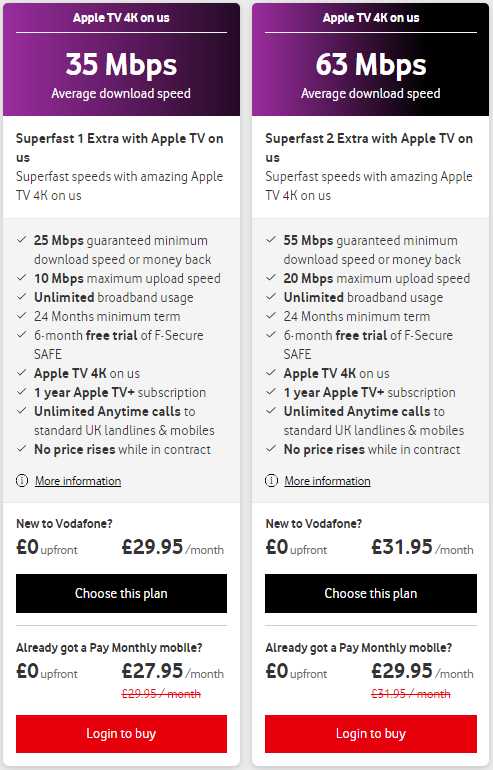Click the checkmark next to 20 Mbps maximum upload
The image size is (493, 770).
click(271, 278)
